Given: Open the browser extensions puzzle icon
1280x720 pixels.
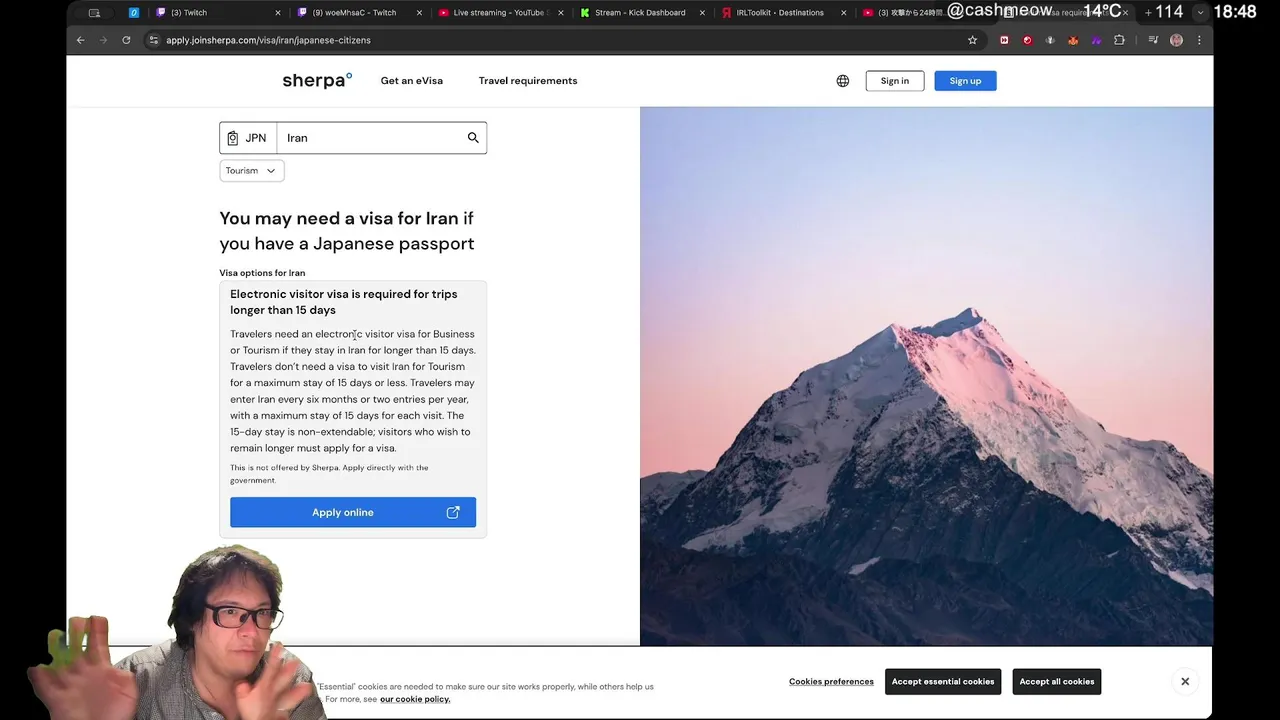Looking at the screenshot, I should [1119, 40].
